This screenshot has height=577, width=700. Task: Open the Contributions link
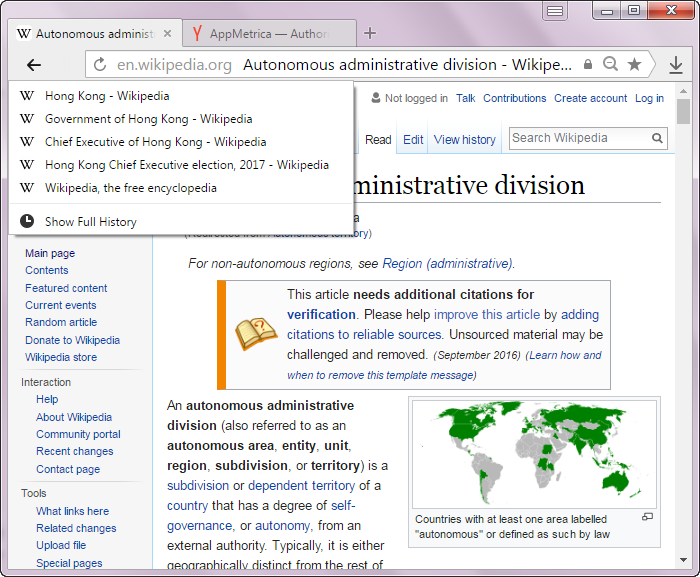point(514,98)
